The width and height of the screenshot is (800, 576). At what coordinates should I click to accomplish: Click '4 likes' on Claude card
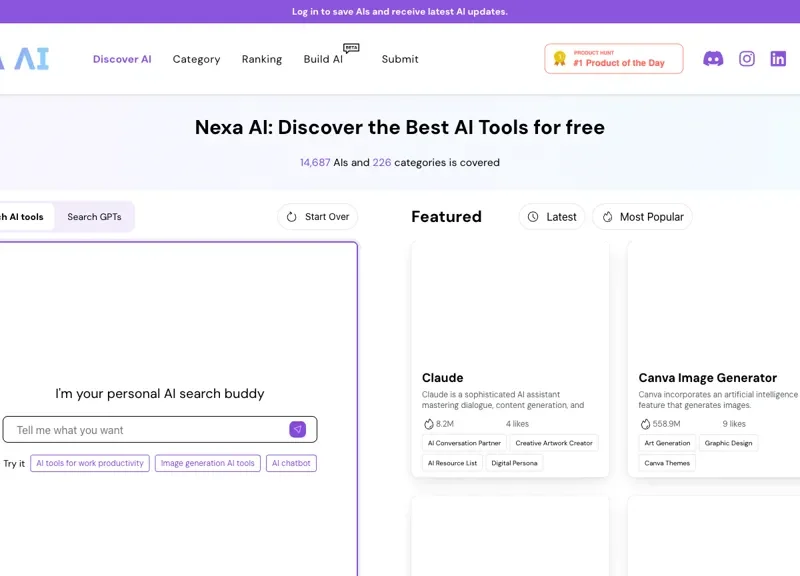click(517, 424)
